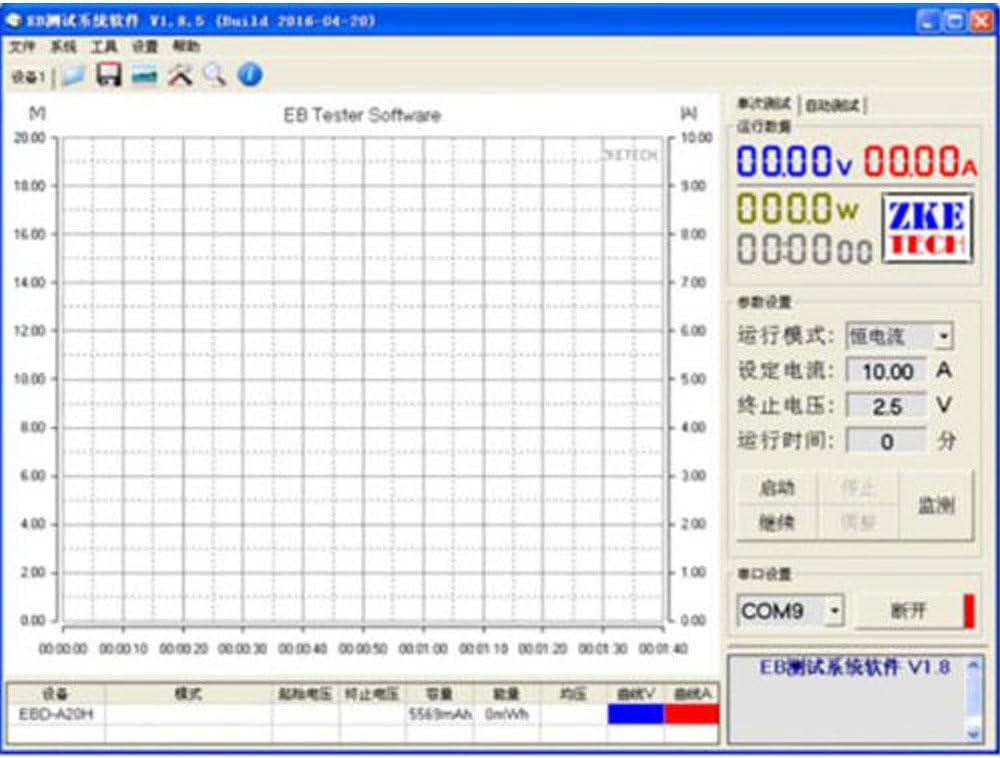This screenshot has width=1000, height=758.
Task: Click the 均压 column header
Action: coord(573,694)
